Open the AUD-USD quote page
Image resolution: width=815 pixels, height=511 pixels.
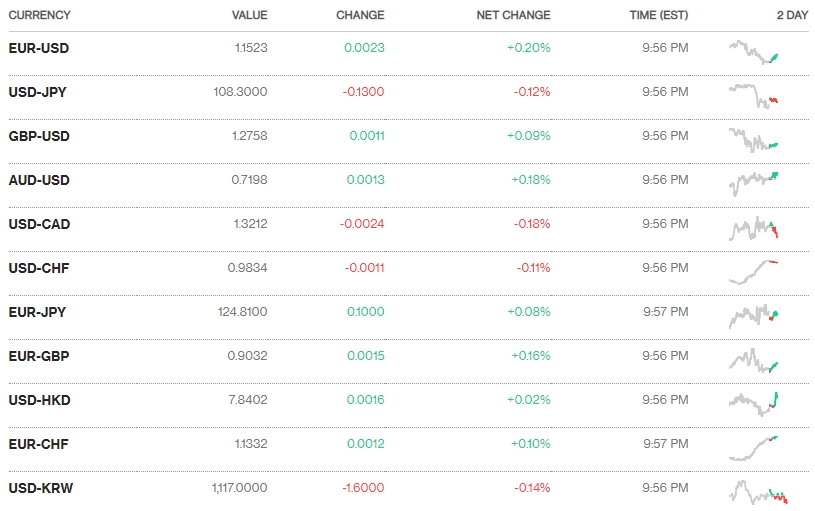click(39, 180)
